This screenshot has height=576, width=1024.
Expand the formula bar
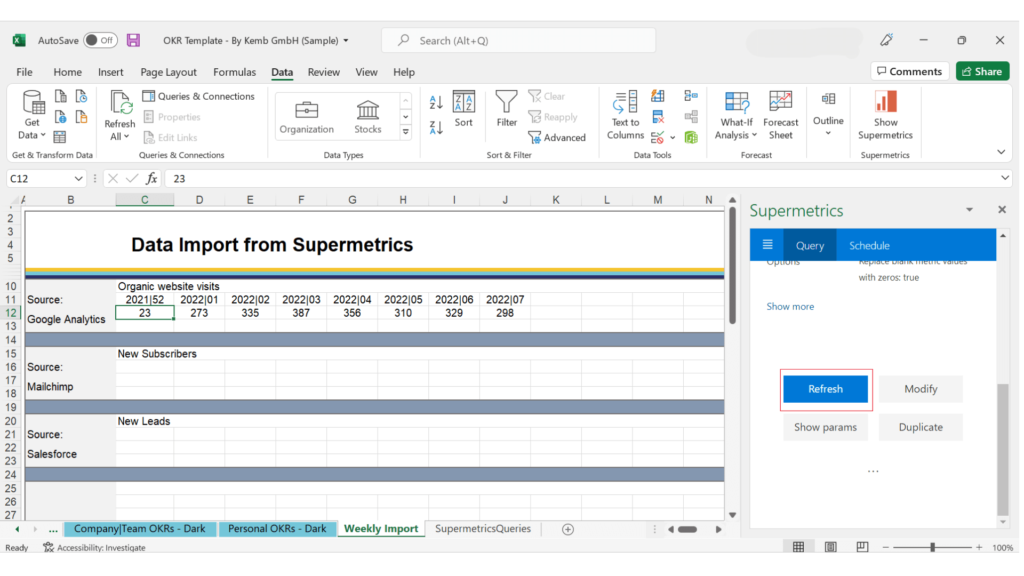tap(1004, 178)
